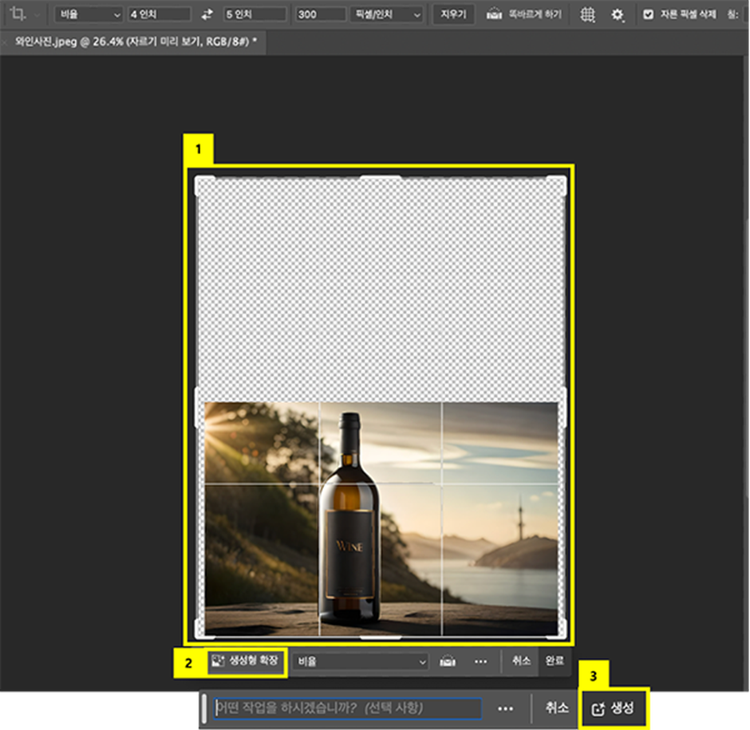Open the 픽셀/인치 resolution unit dropdown
750x730 pixels.
point(388,15)
